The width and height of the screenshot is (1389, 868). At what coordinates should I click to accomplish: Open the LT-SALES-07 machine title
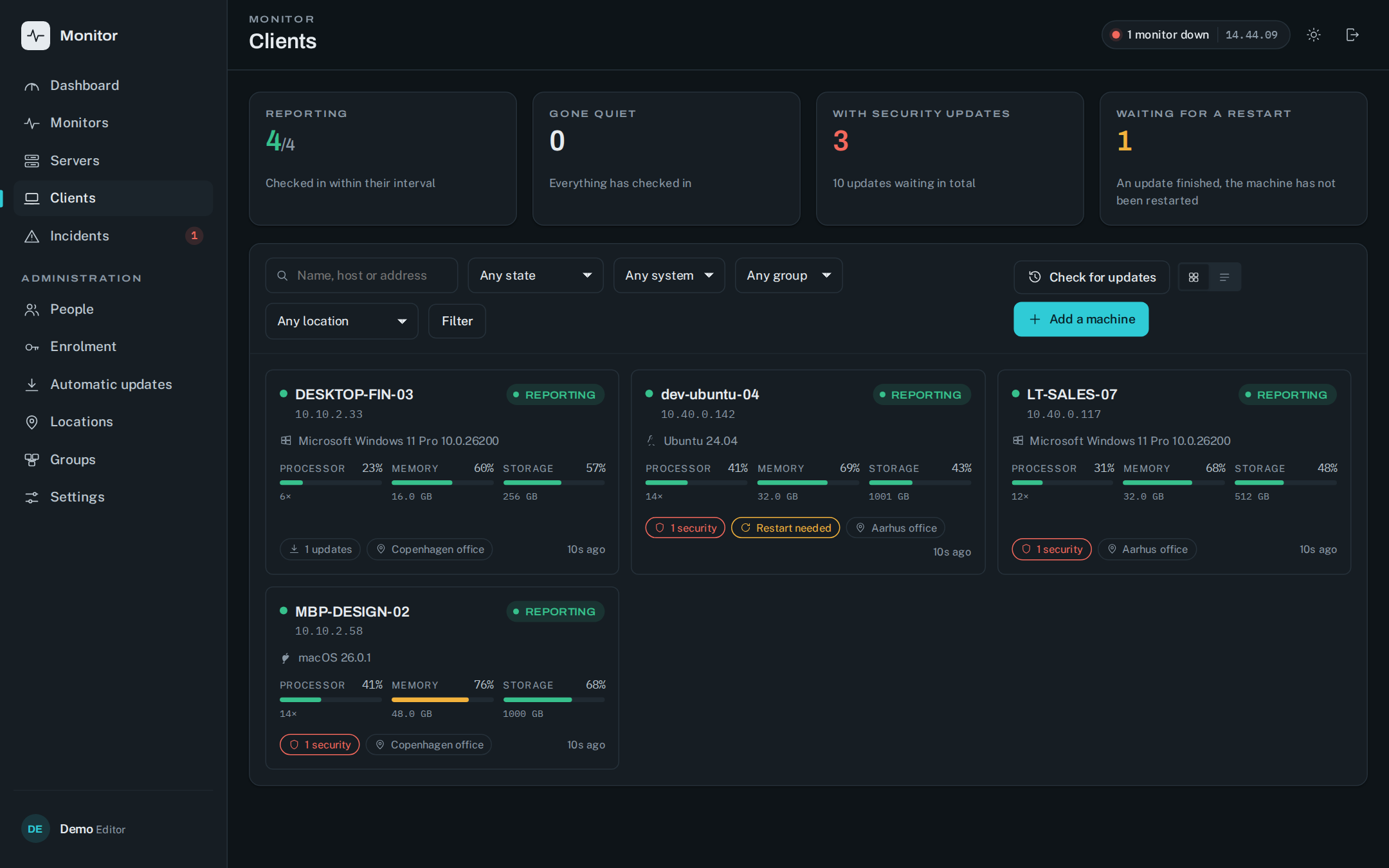pos(1072,395)
